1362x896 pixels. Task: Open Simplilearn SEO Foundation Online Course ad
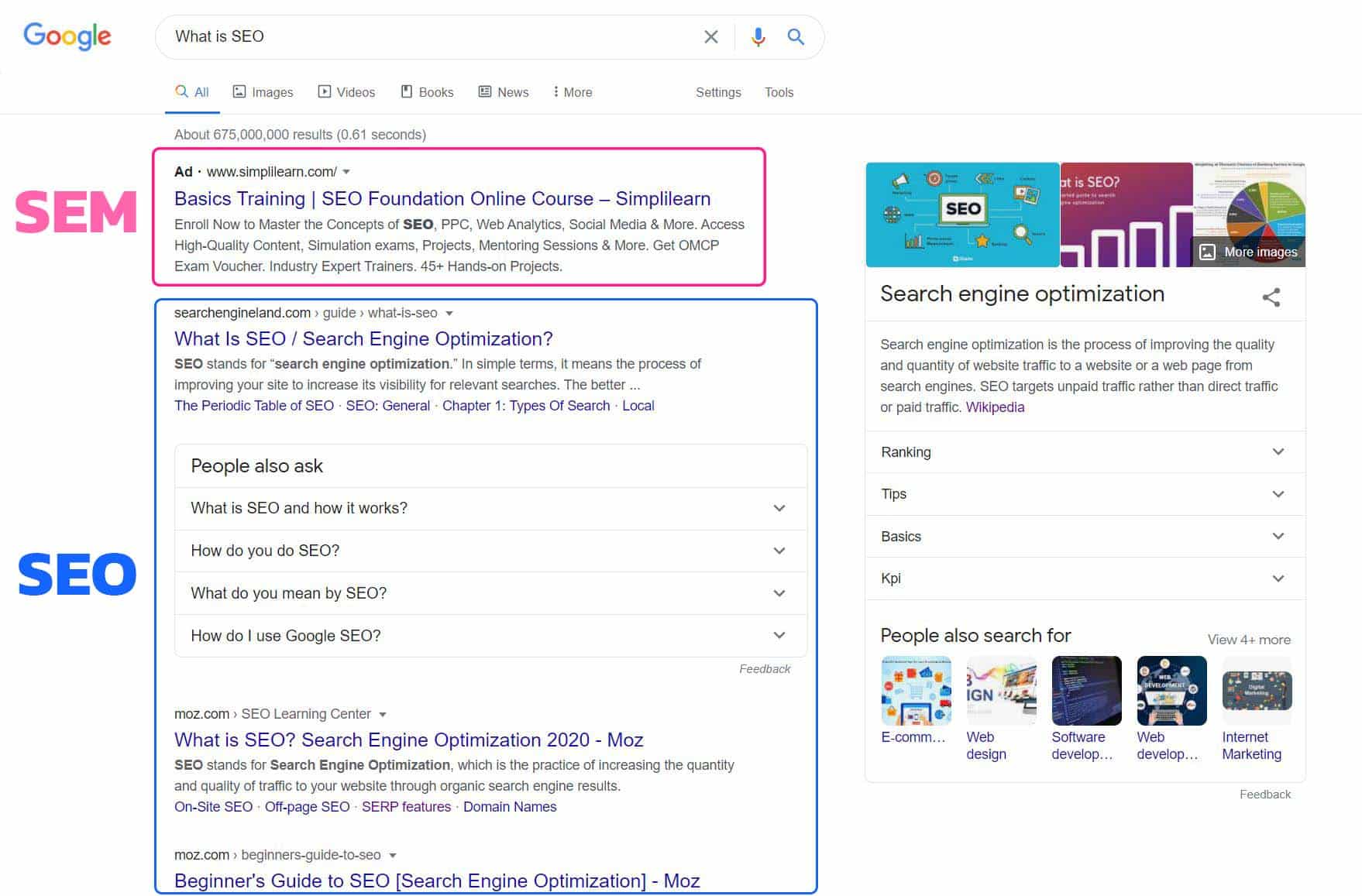[442, 198]
